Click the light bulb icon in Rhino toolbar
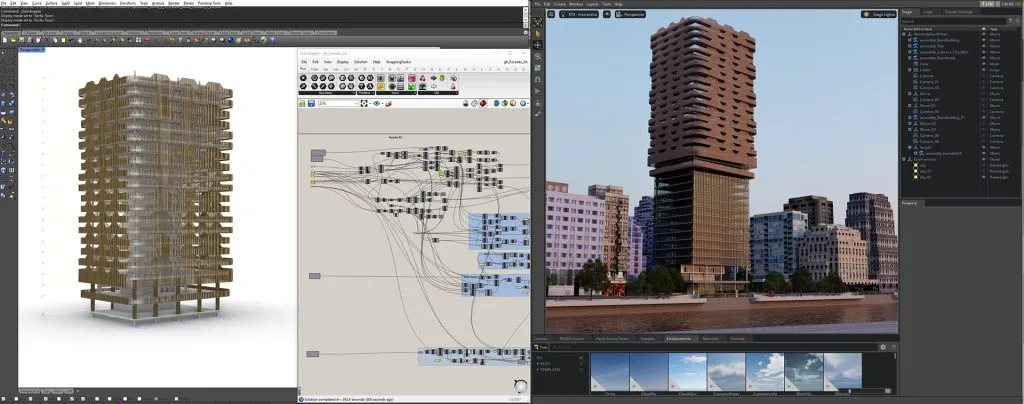Image resolution: width=1024 pixels, height=404 pixels. [180, 40]
